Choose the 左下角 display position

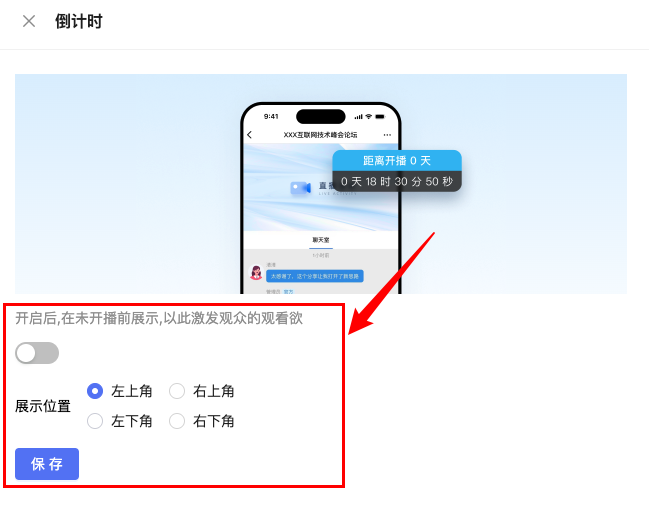coord(95,421)
